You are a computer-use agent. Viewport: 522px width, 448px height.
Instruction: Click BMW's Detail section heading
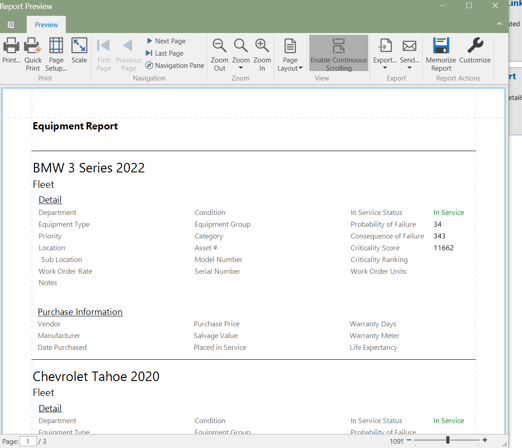point(50,200)
